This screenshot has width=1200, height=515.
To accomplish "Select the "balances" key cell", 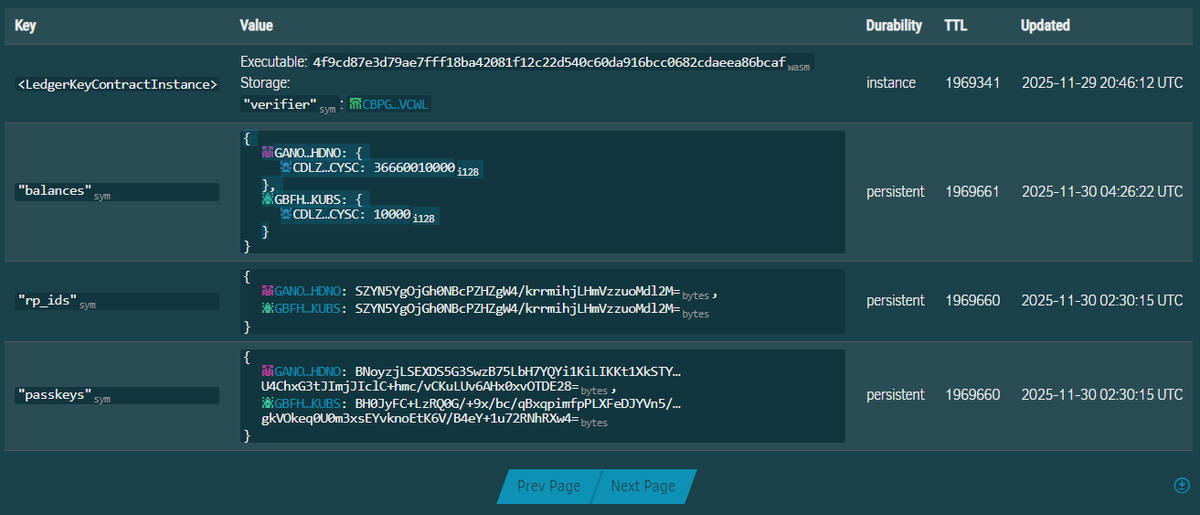I will [x=118, y=191].
